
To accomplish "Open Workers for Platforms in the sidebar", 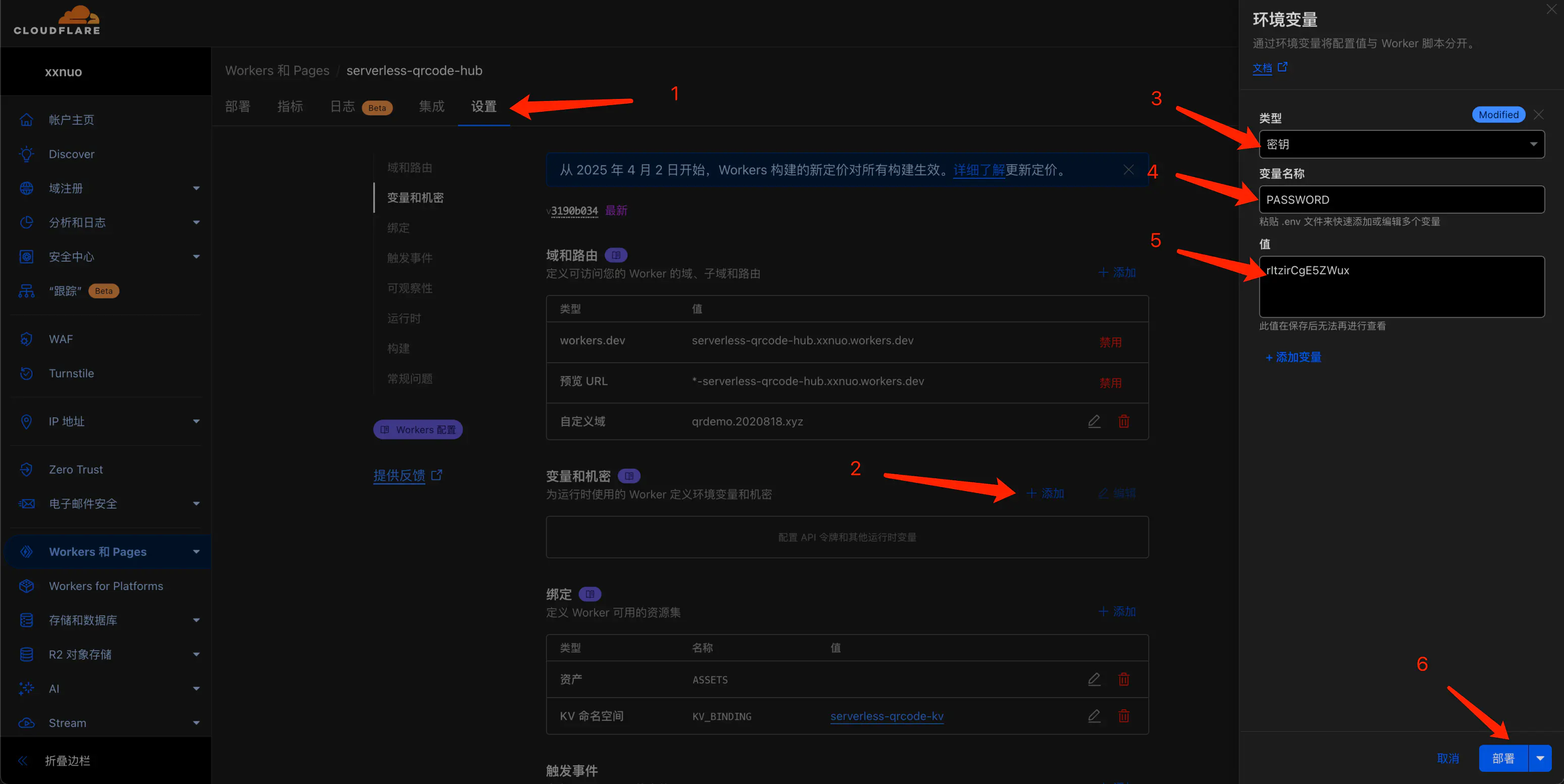I will [106, 585].
